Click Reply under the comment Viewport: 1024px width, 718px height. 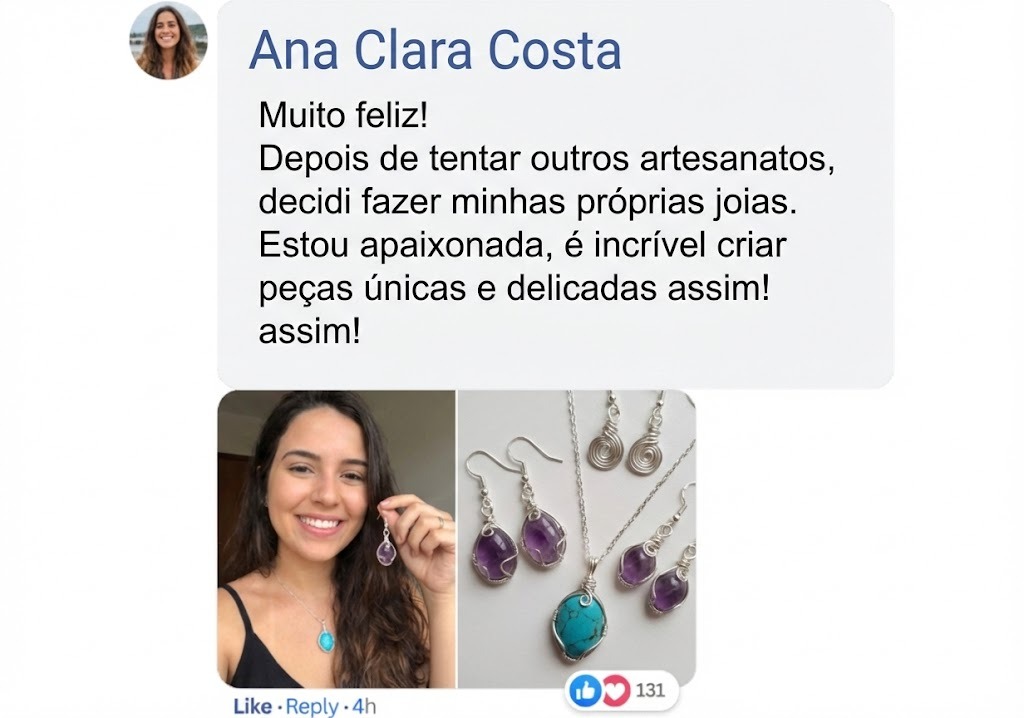(x=312, y=706)
